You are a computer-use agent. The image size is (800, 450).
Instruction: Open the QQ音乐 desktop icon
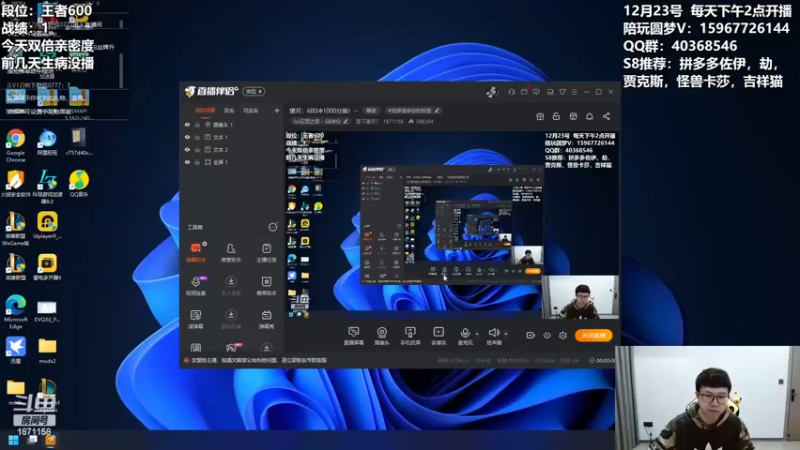click(x=79, y=184)
